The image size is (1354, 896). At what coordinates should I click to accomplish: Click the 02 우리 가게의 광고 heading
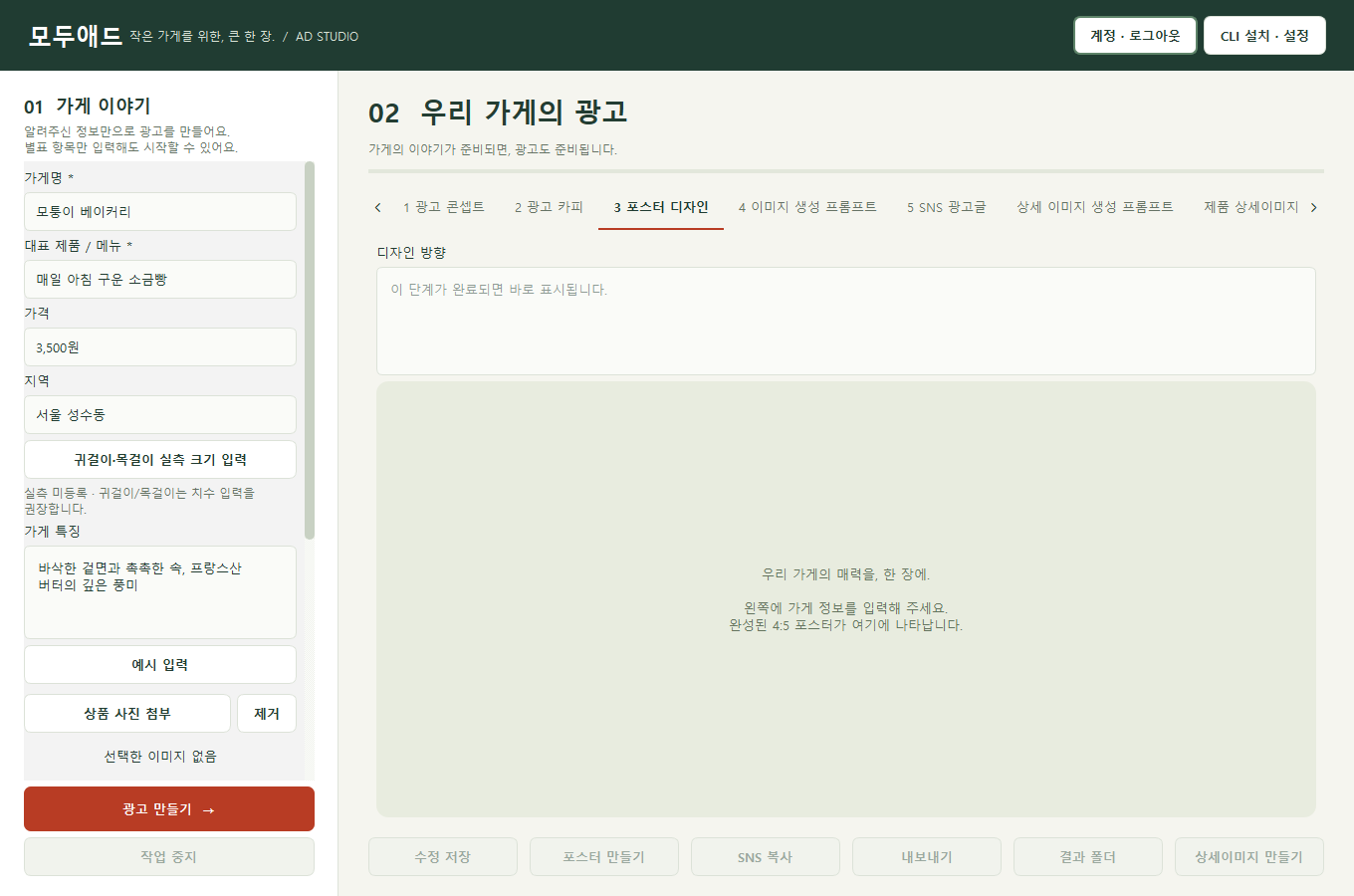pyautogui.click(x=498, y=112)
